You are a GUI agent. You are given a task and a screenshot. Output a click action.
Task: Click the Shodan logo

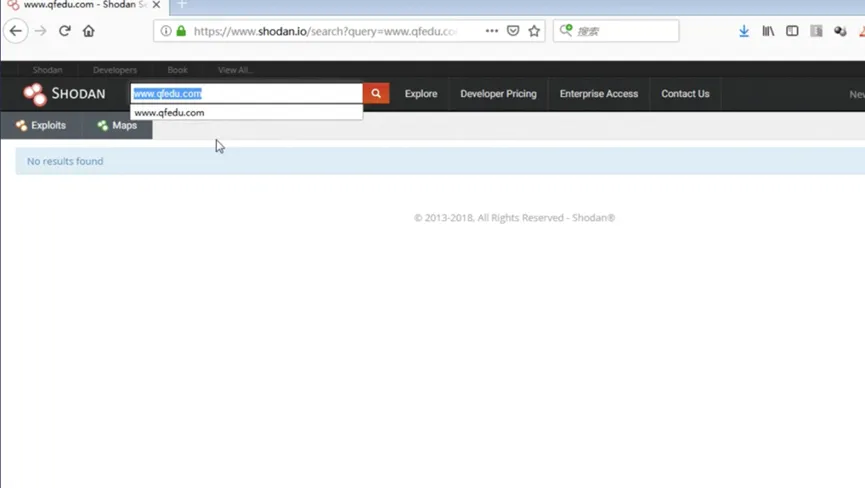pyautogui.click(x=64, y=94)
